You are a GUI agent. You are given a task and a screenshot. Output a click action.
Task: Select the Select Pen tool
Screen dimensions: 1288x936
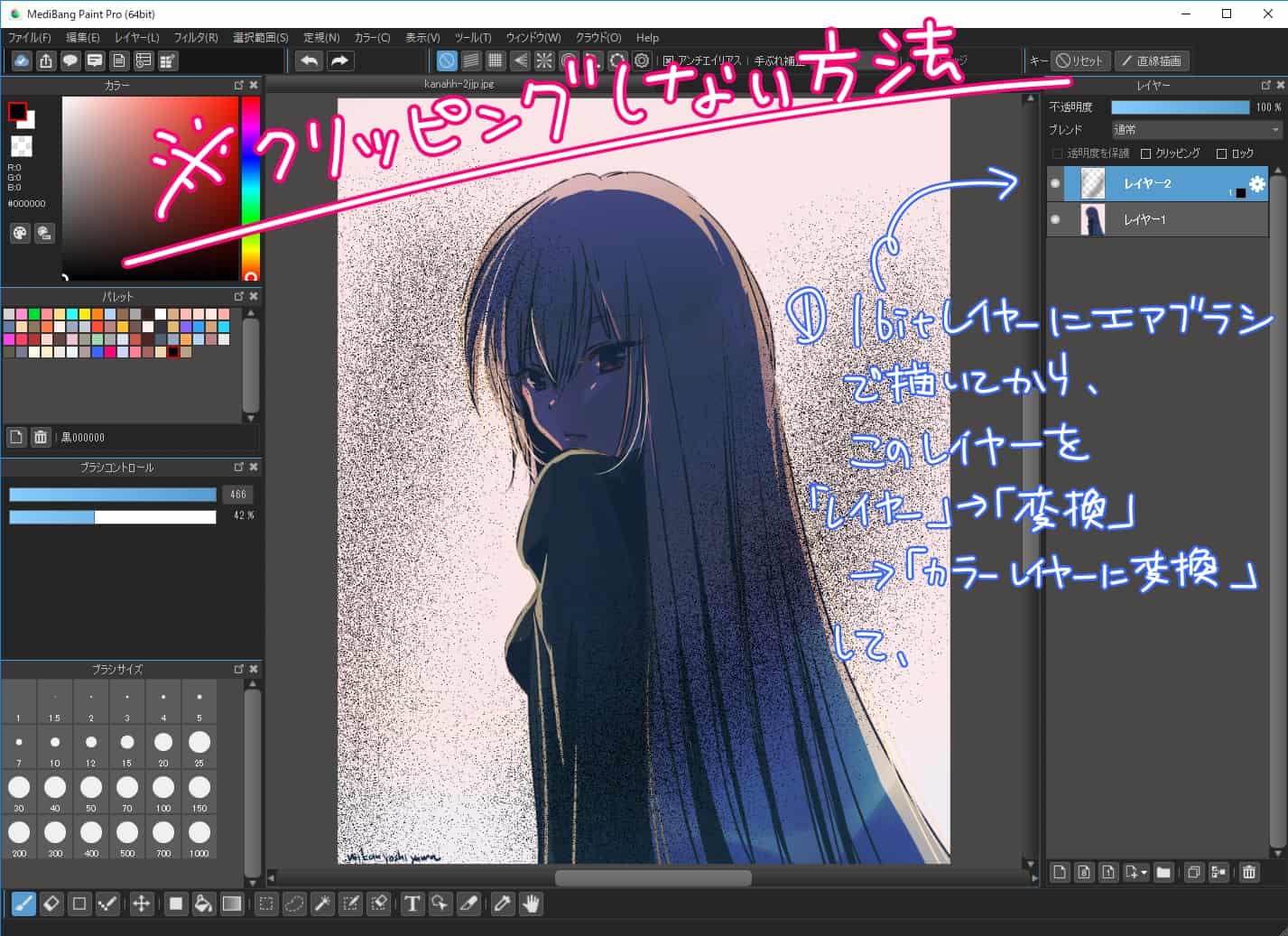pos(351,904)
